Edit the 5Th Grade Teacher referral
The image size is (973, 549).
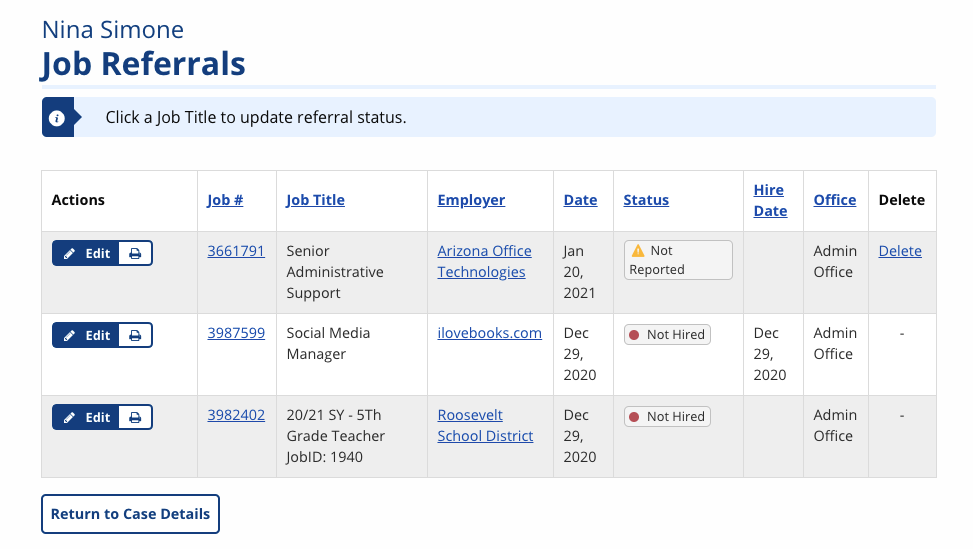pos(86,417)
